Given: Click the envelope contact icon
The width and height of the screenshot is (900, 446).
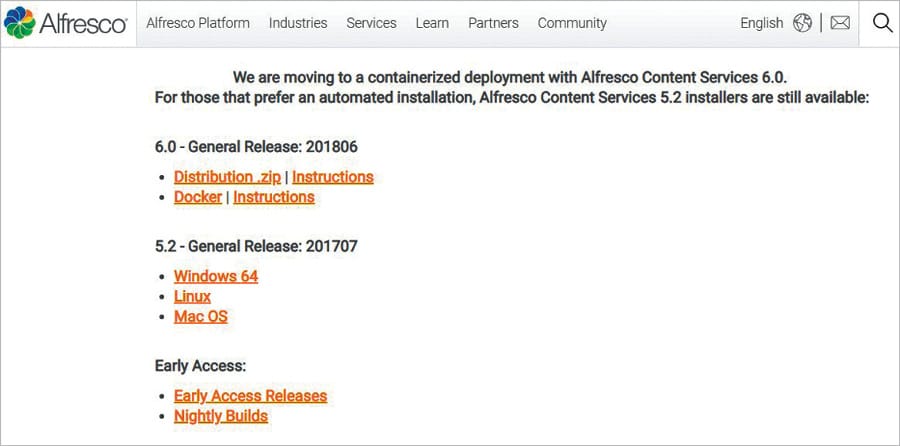Looking at the screenshot, I should pyautogui.click(x=840, y=22).
